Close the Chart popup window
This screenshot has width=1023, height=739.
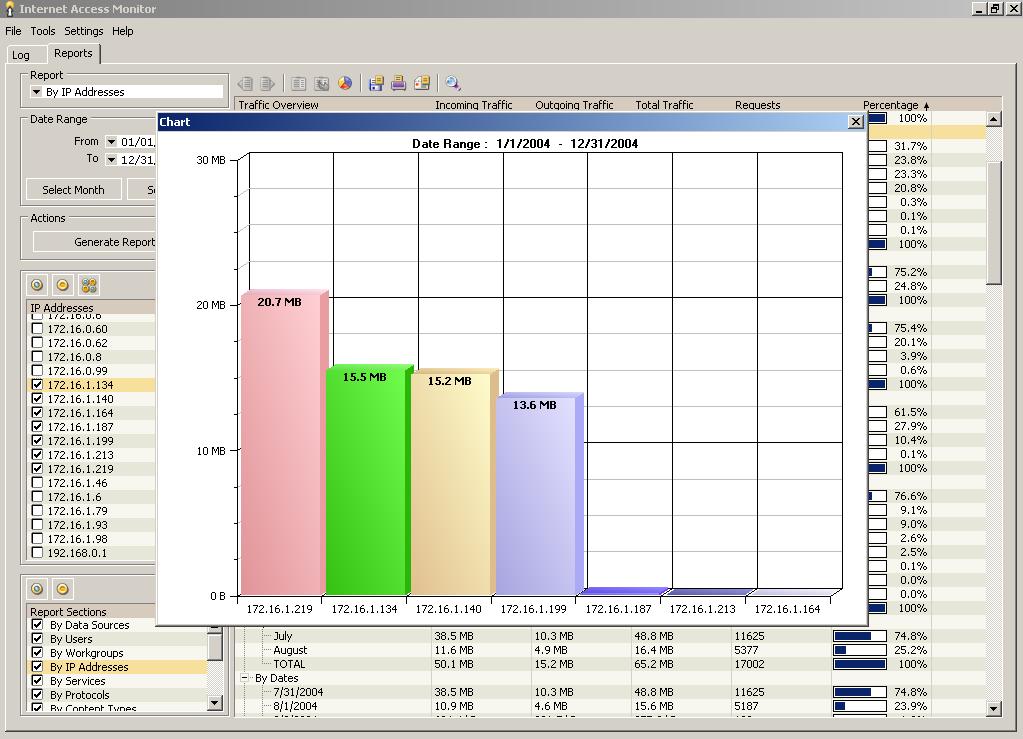click(855, 122)
